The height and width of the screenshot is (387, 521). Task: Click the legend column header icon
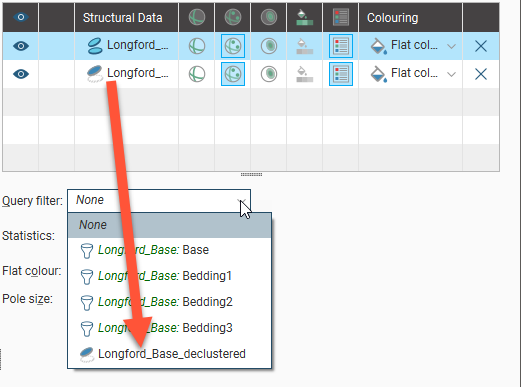pyautogui.click(x=341, y=17)
